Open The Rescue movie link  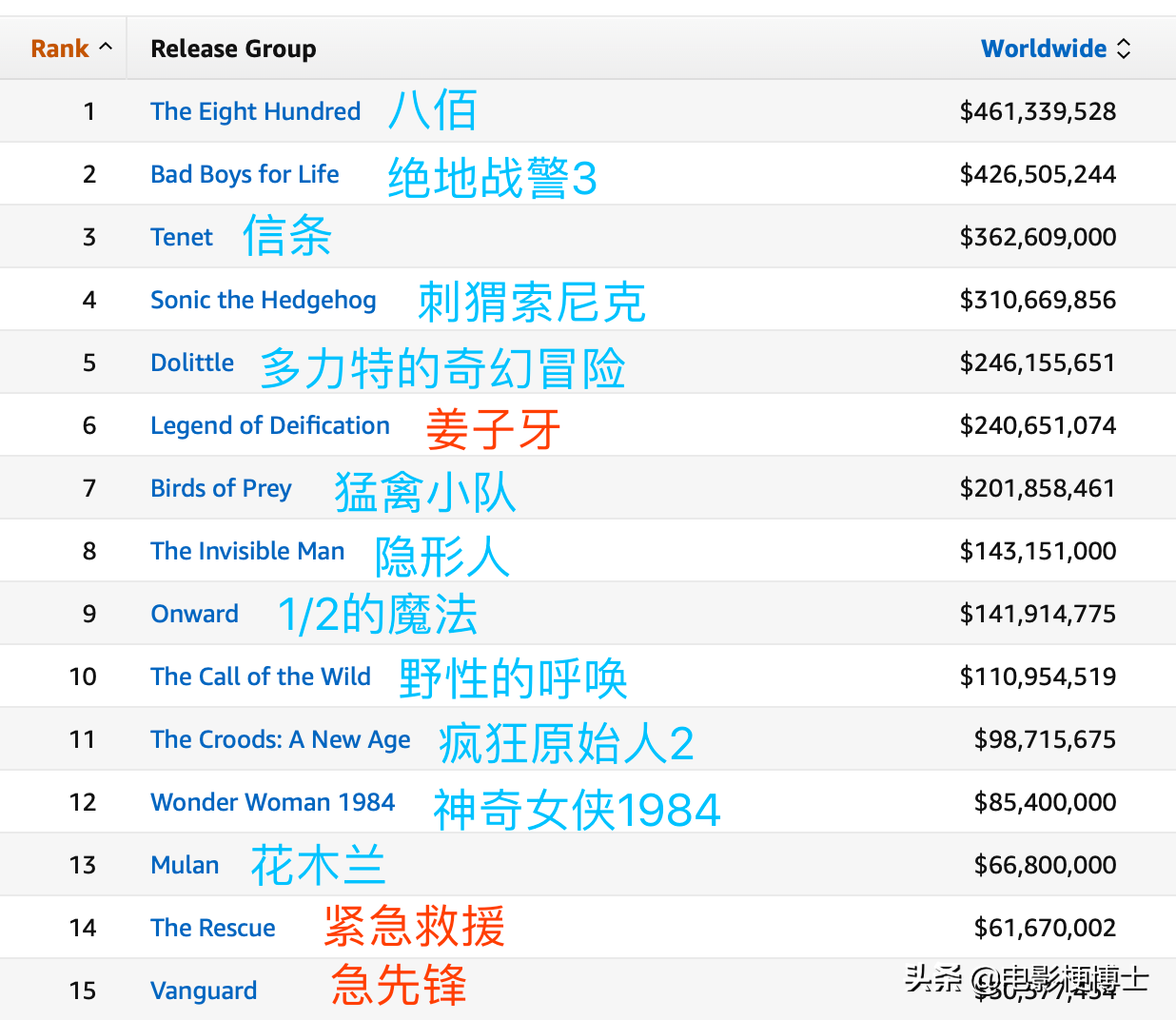pyautogui.click(x=213, y=928)
